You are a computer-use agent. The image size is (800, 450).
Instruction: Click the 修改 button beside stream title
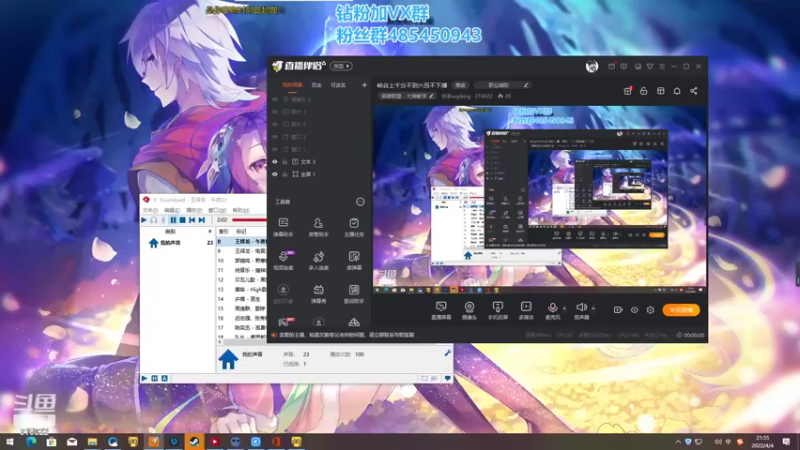click(460, 85)
